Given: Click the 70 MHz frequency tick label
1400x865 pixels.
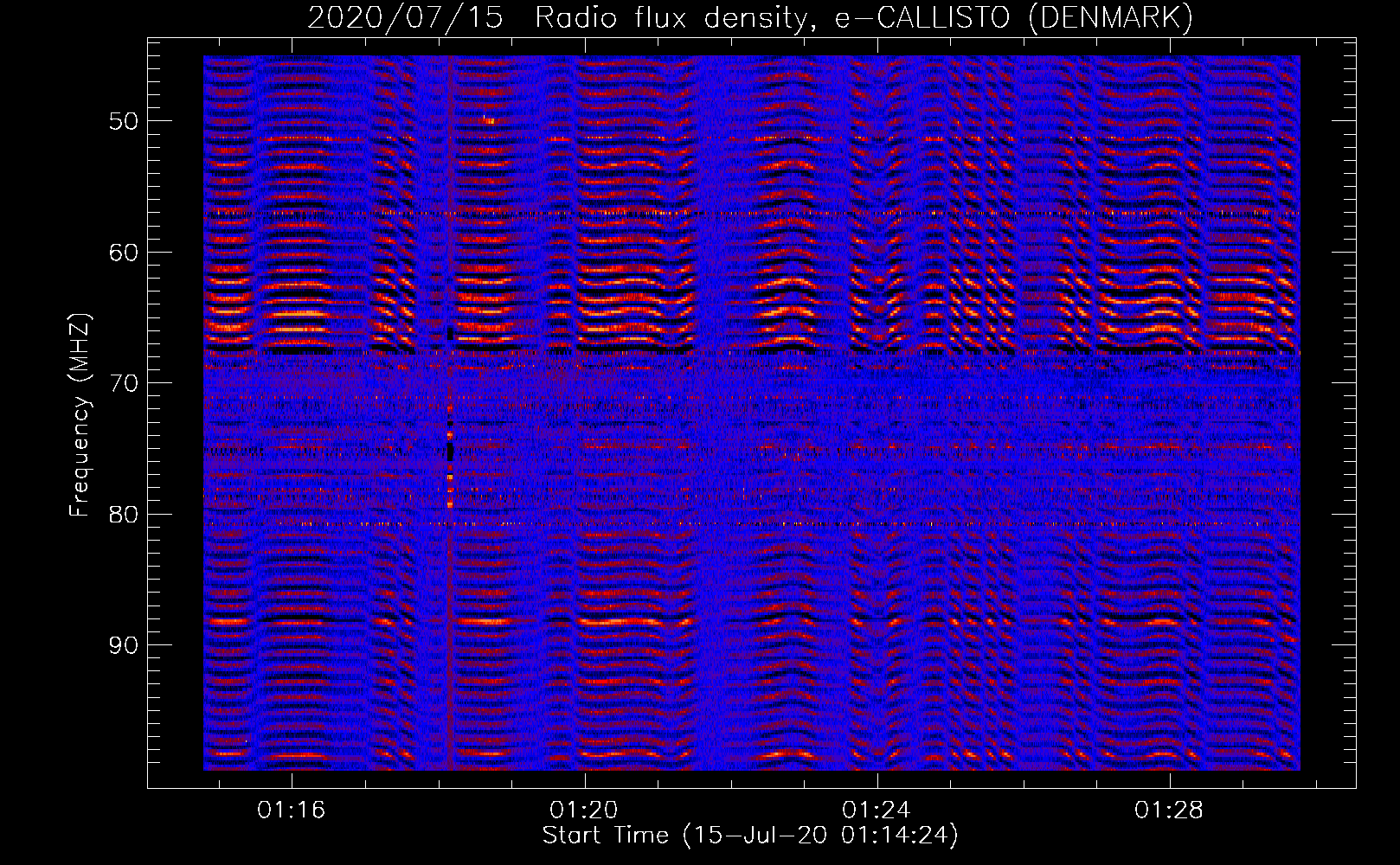Looking at the screenshot, I should tap(124, 383).
